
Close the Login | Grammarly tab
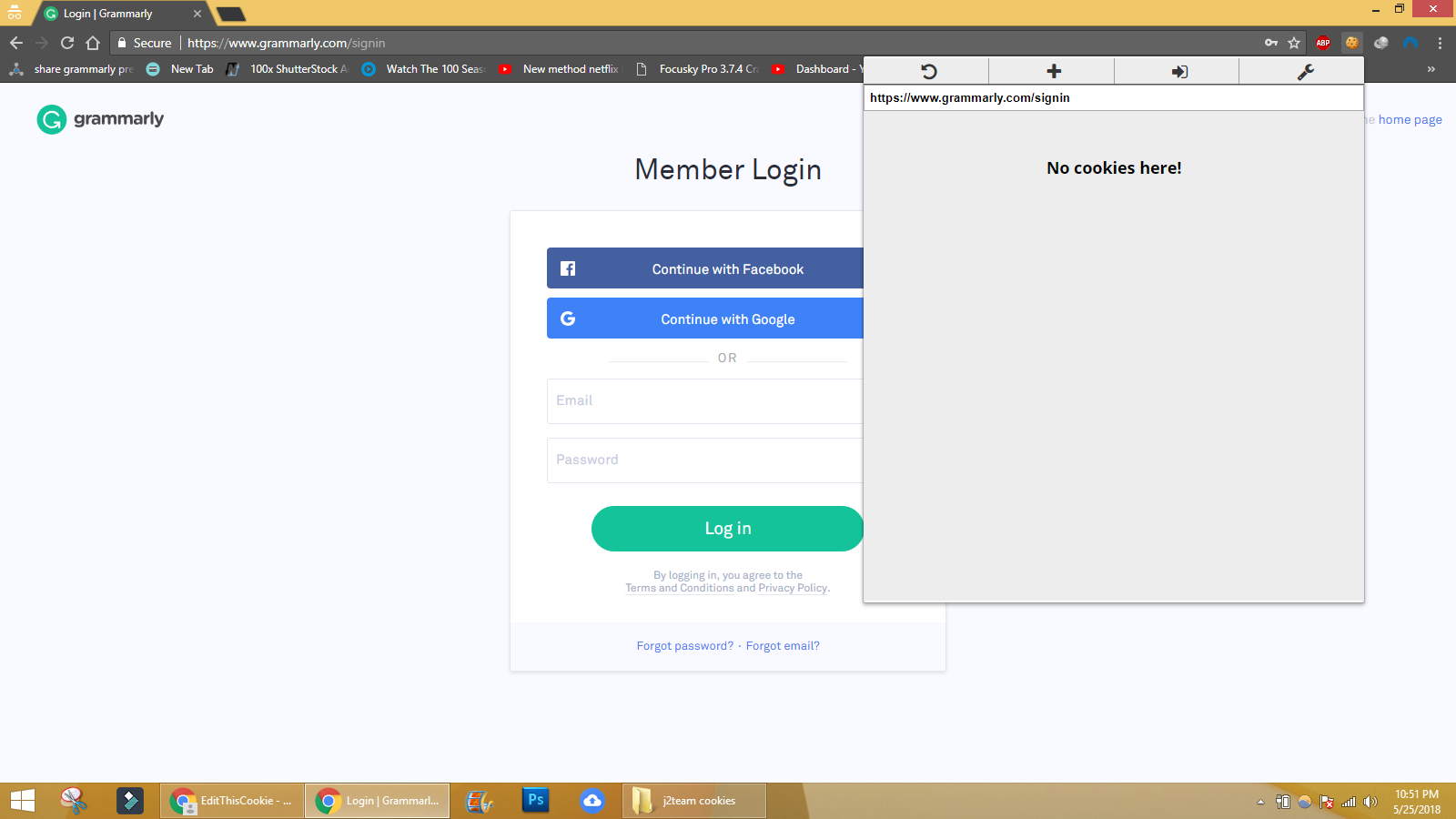click(x=197, y=14)
